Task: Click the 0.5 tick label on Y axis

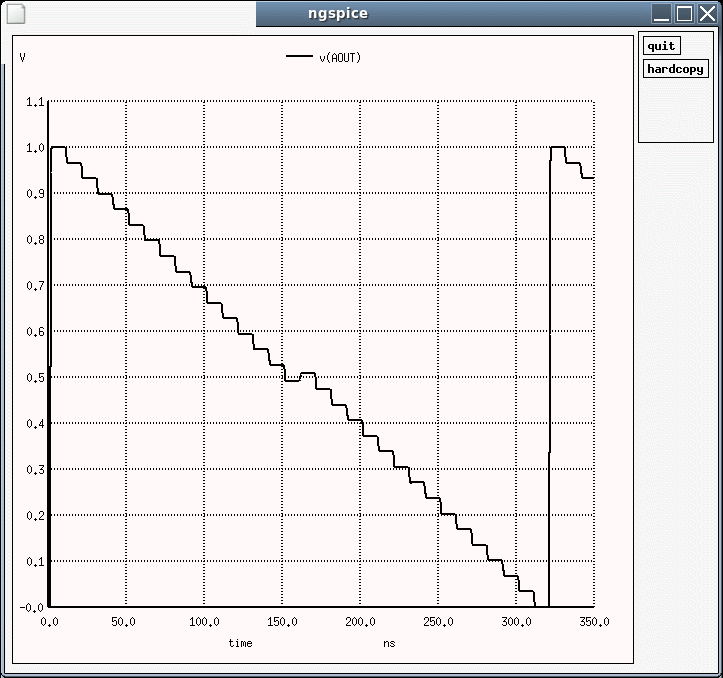Action: coord(35,377)
